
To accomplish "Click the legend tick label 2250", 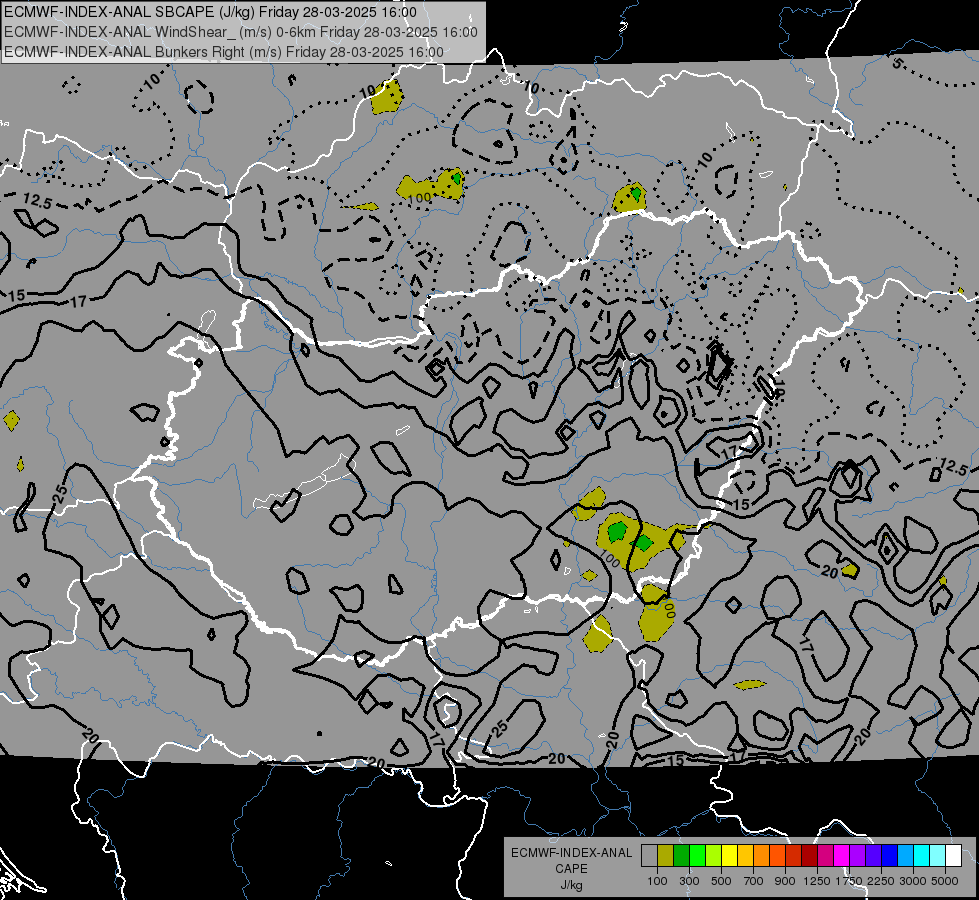I will click(881, 881).
